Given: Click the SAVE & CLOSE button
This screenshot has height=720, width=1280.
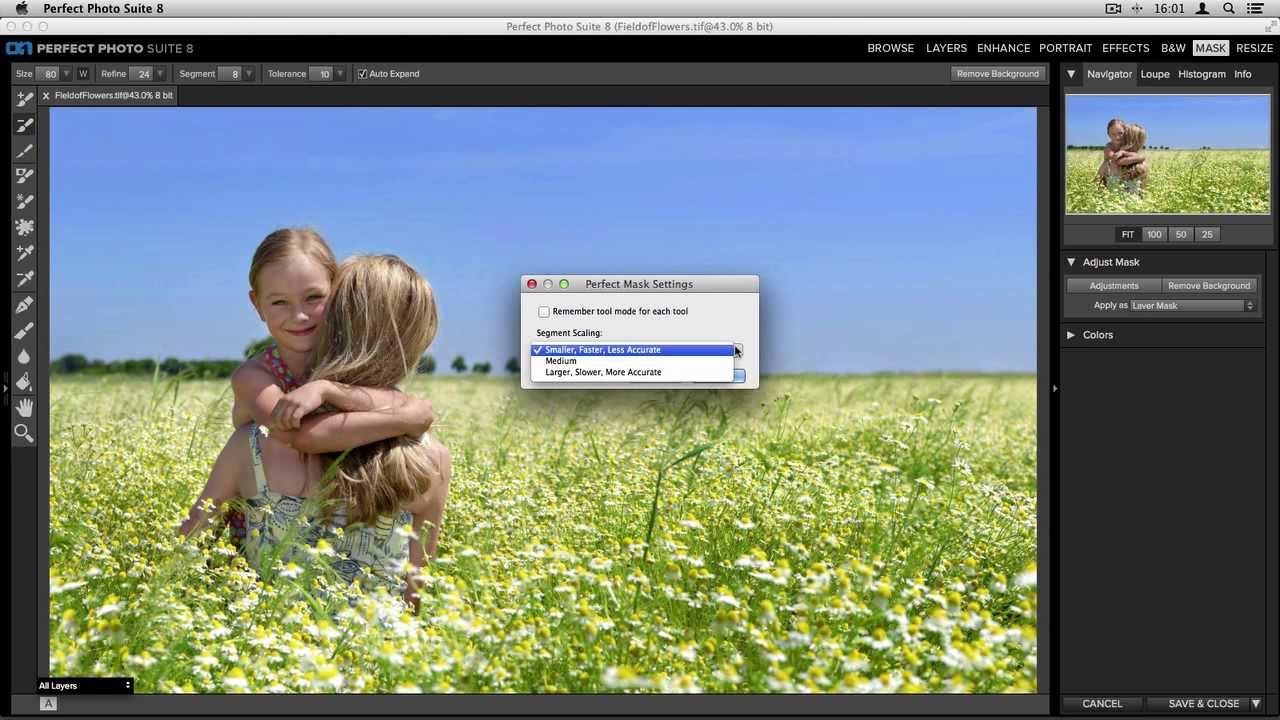Looking at the screenshot, I should [1204, 704].
